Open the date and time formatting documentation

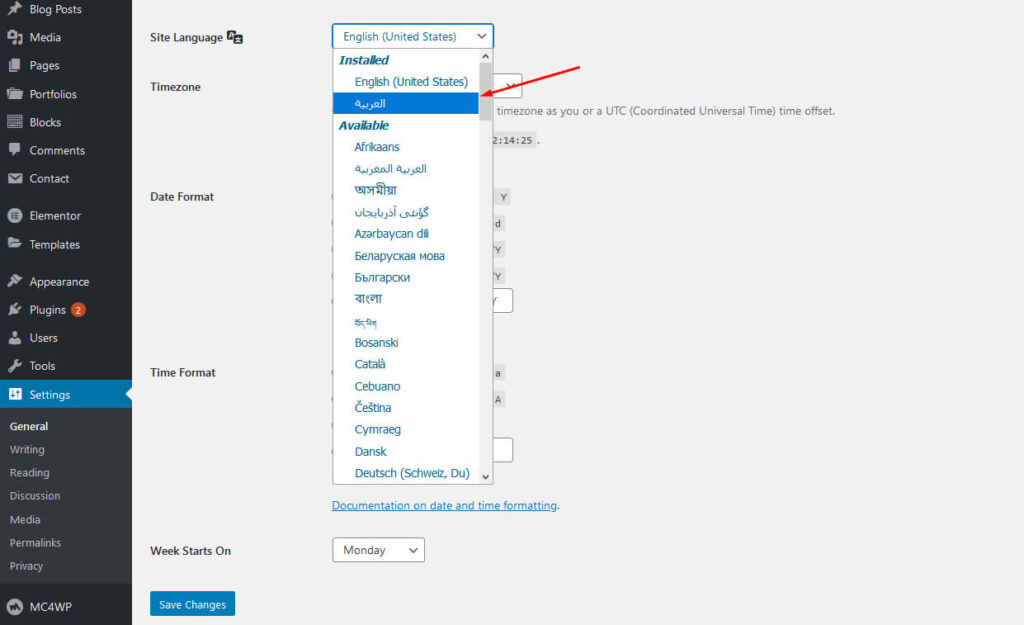tap(444, 505)
